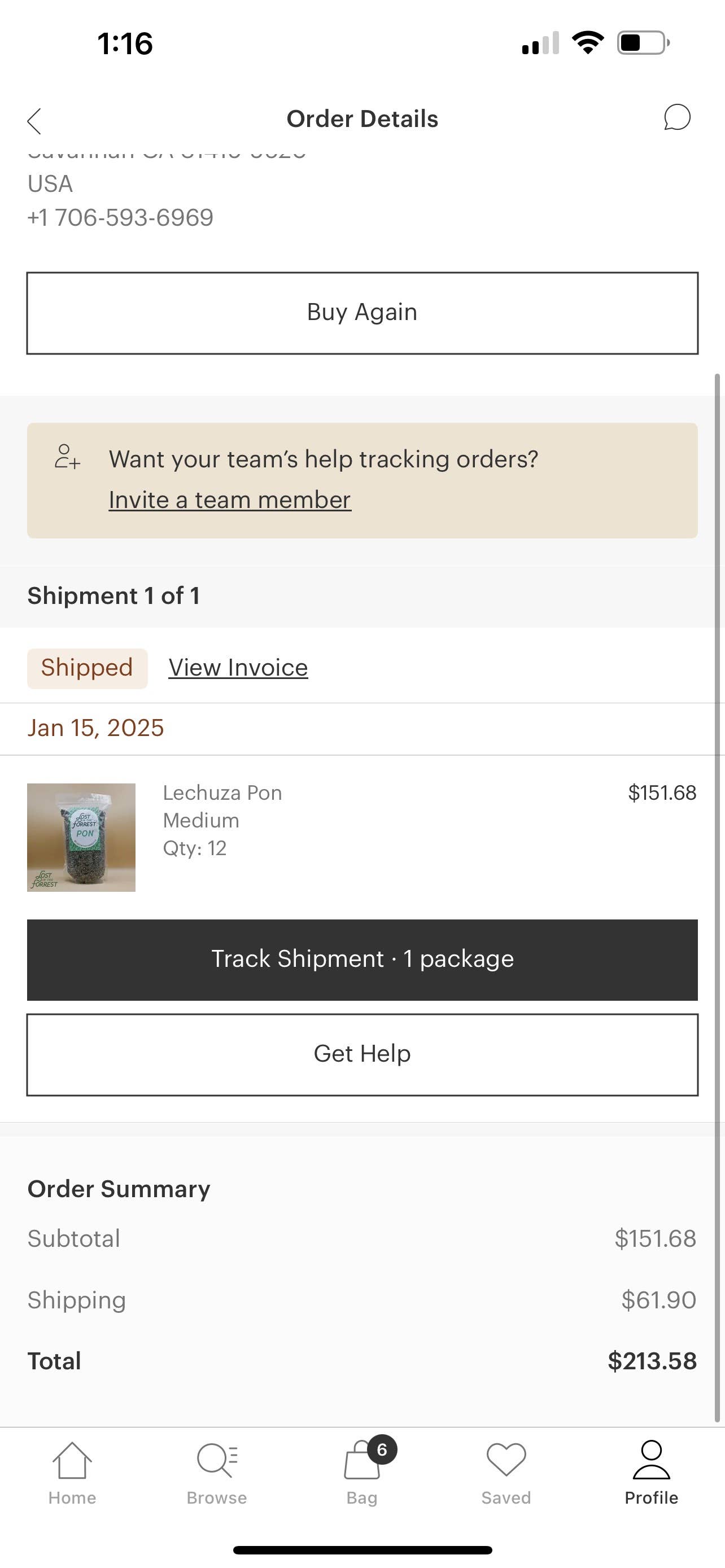This screenshot has width=725, height=1568.
Task: Tap the Saved heart icon
Action: pos(506,1460)
